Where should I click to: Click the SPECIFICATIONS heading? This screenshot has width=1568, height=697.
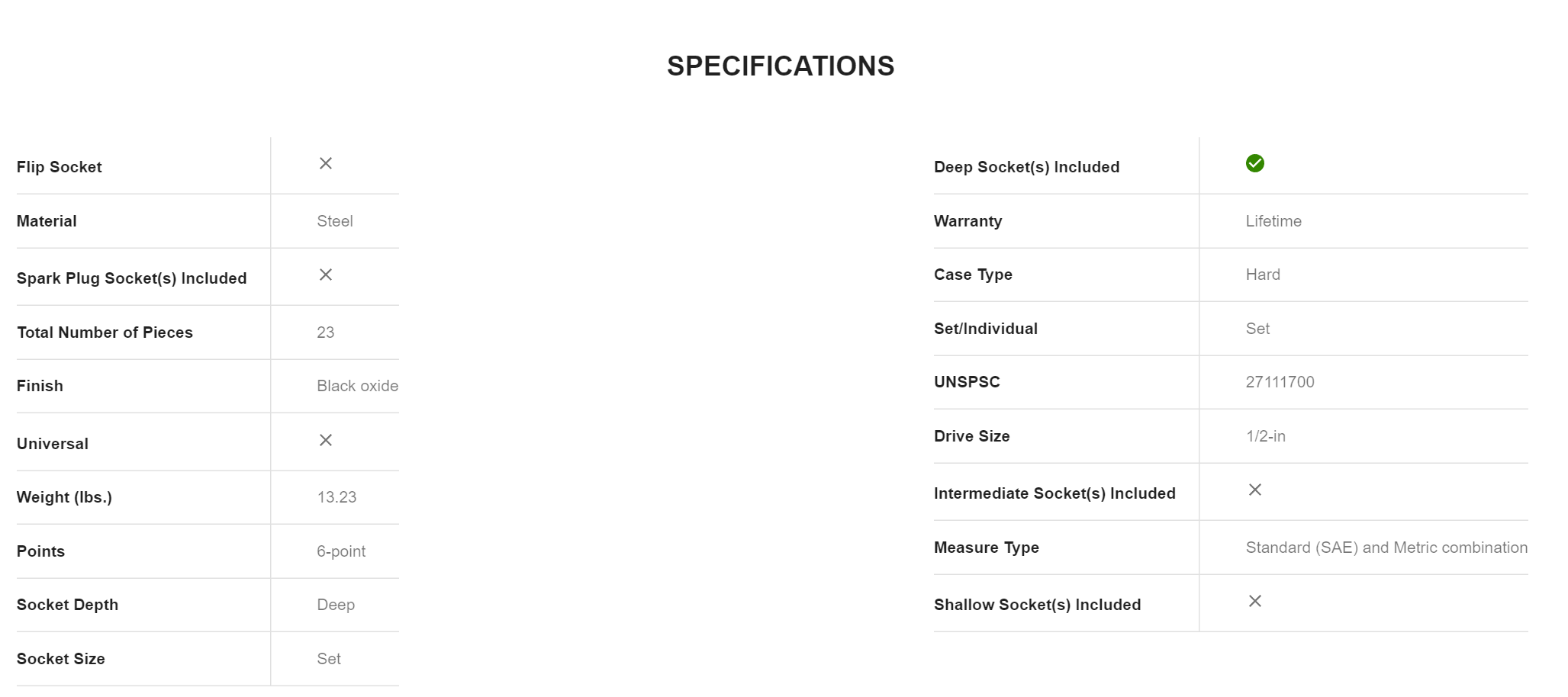(x=780, y=66)
